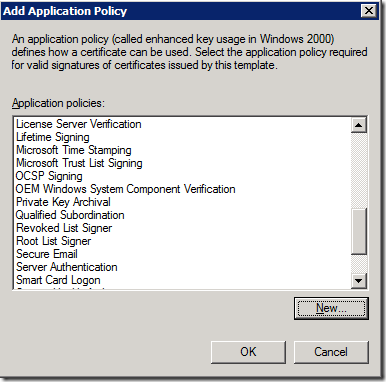Close the Add Application Policy dialog
Image resolution: width=386 pixels, height=382 pixels.
(369, 11)
